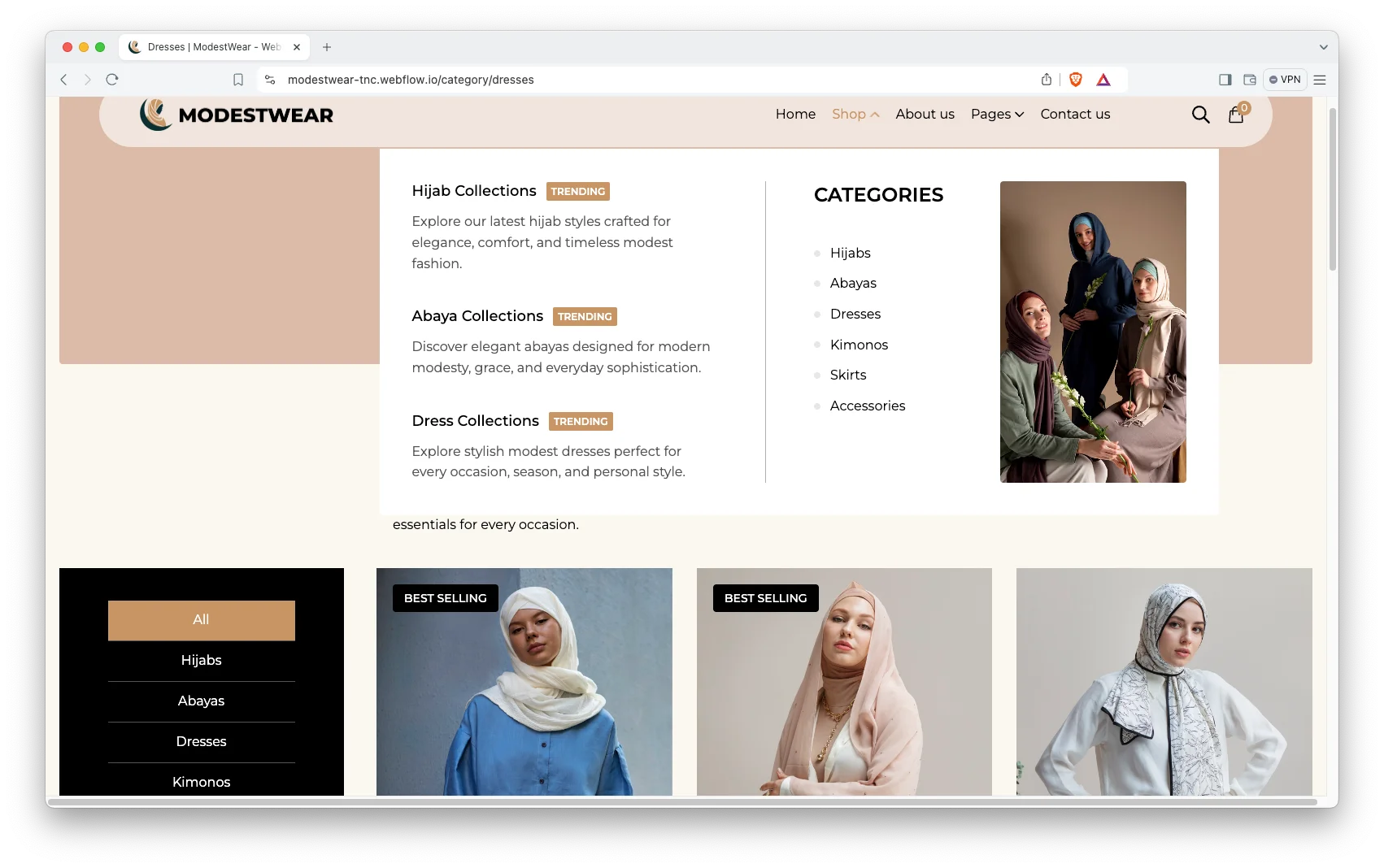Open Hijab Collections link
This screenshot has height=868, width=1384.
point(474,191)
